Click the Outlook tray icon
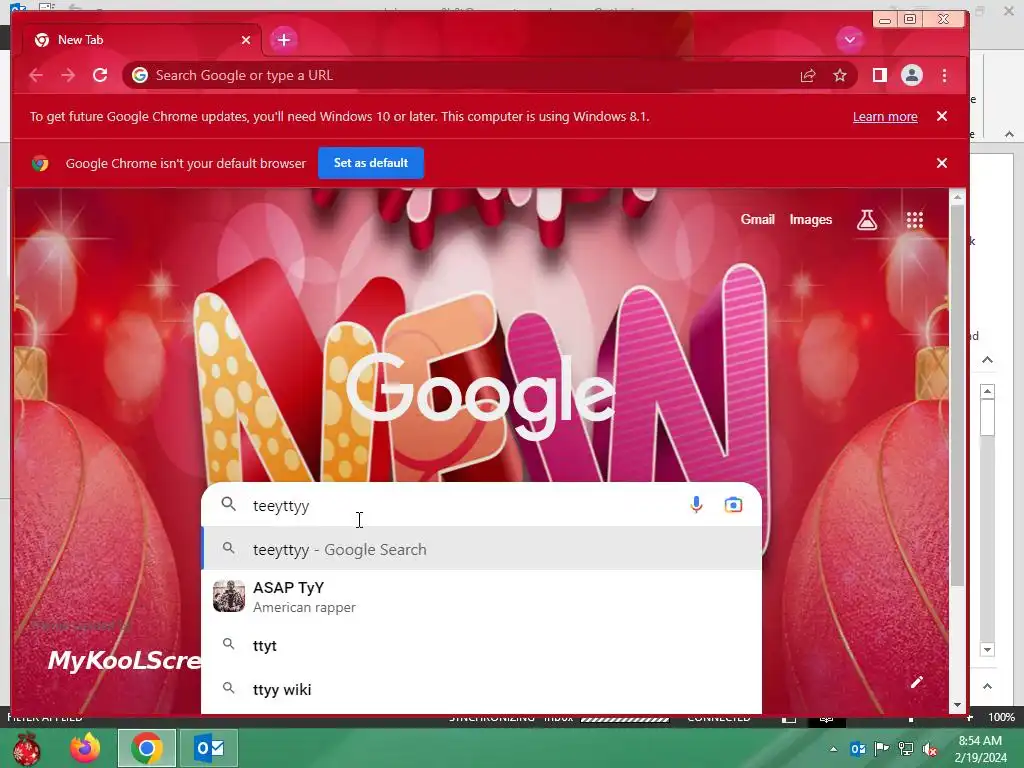This screenshot has height=768, width=1024. point(857,749)
